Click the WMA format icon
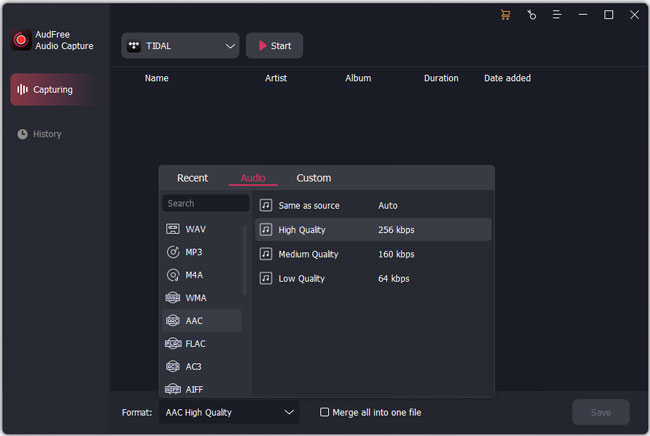 pos(172,298)
